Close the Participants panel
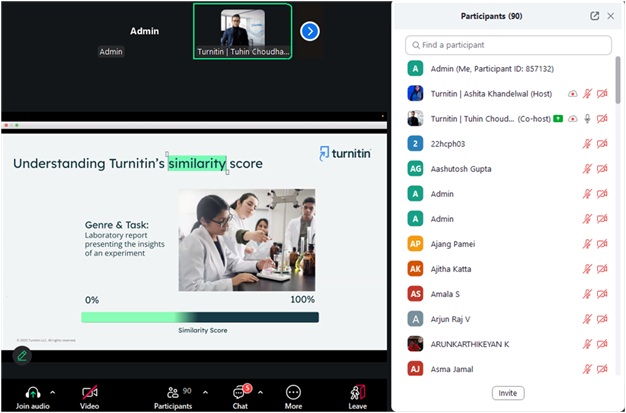 click(610, 16)
